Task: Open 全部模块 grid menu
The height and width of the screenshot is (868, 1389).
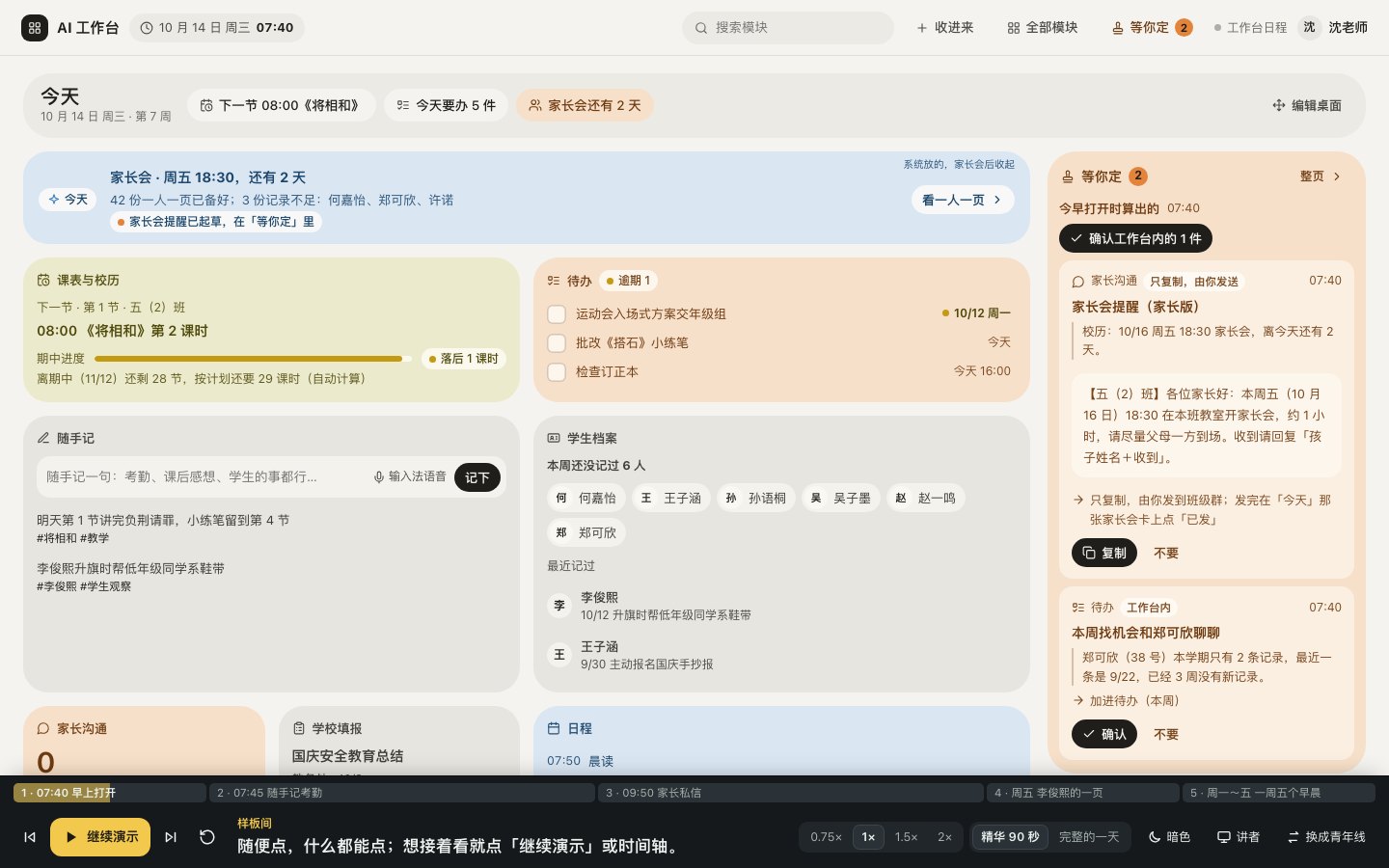Action: (x=1042, y=28)
